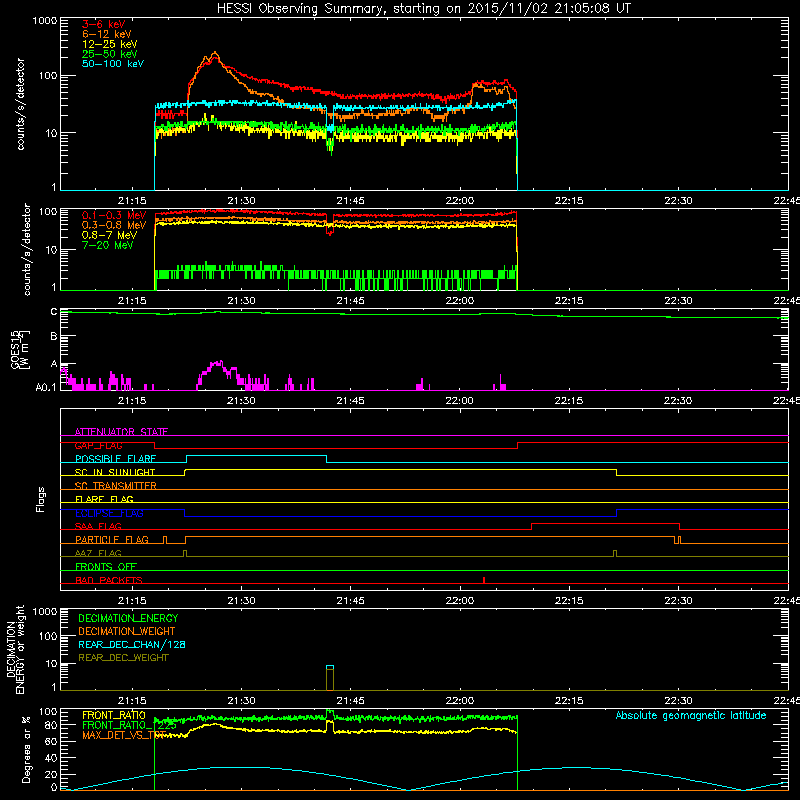Click the DECIMATION_ENERGY legend label
The width and height of the screenshot is (800, 800).
pyautogui.click(x=128, y=618)
